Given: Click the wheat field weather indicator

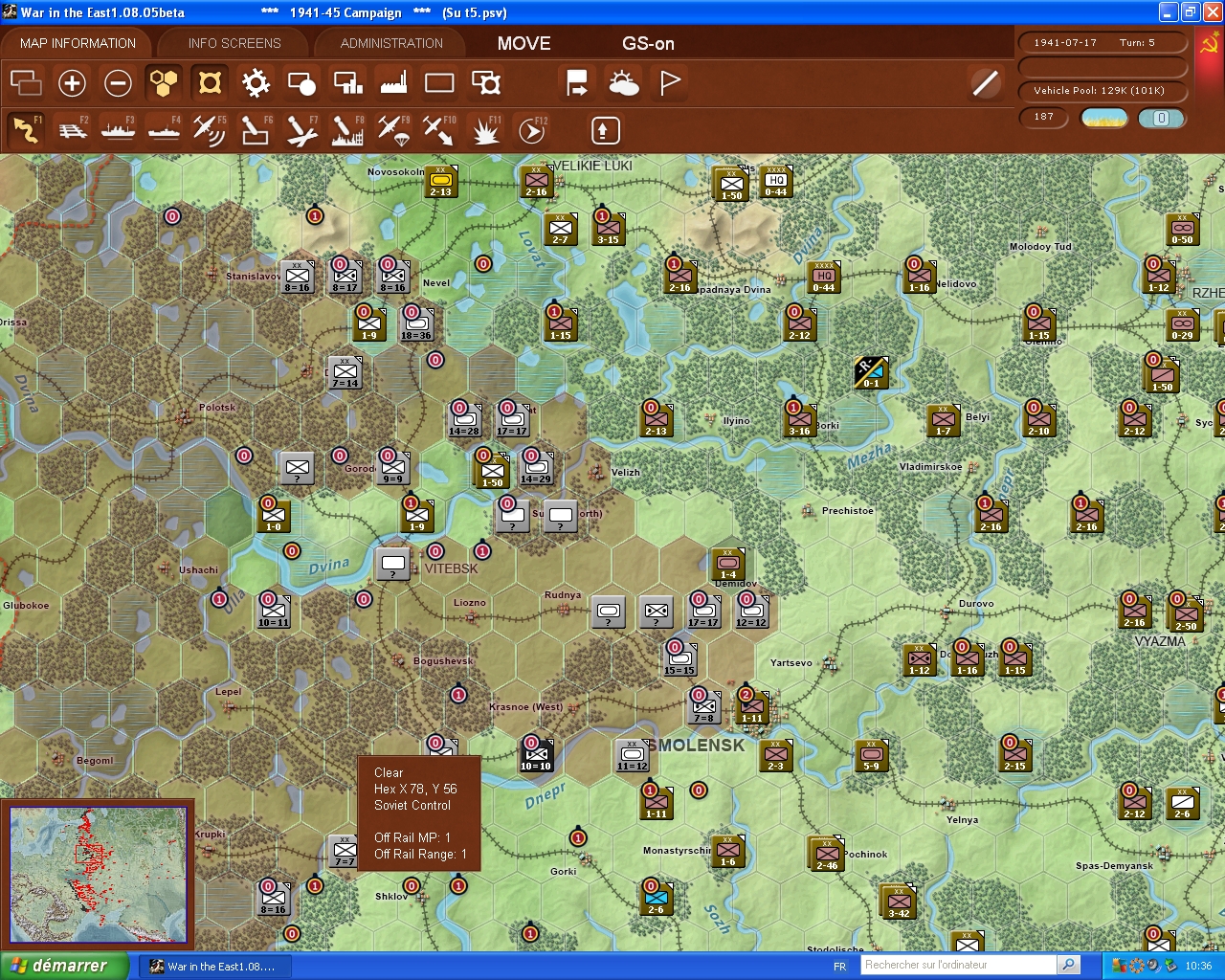Looking at the screenshot, I should click(1103, 118).
